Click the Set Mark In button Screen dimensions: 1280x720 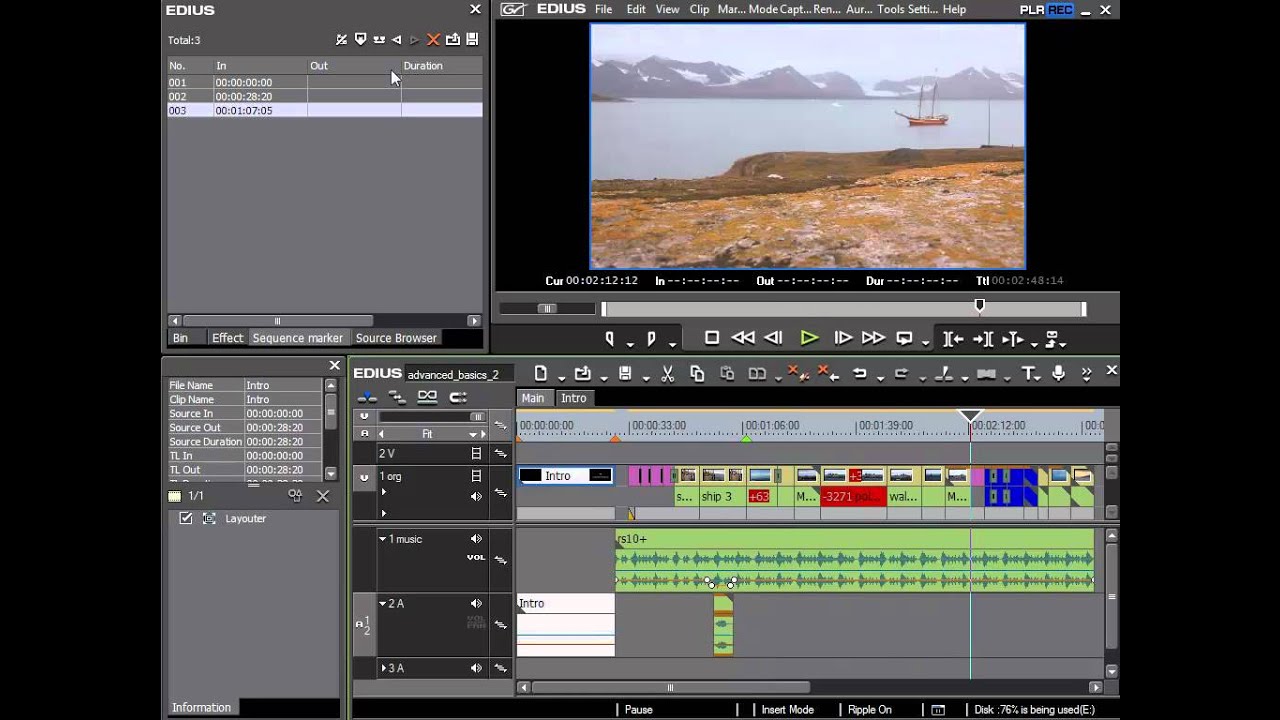(x=609, y=339)
